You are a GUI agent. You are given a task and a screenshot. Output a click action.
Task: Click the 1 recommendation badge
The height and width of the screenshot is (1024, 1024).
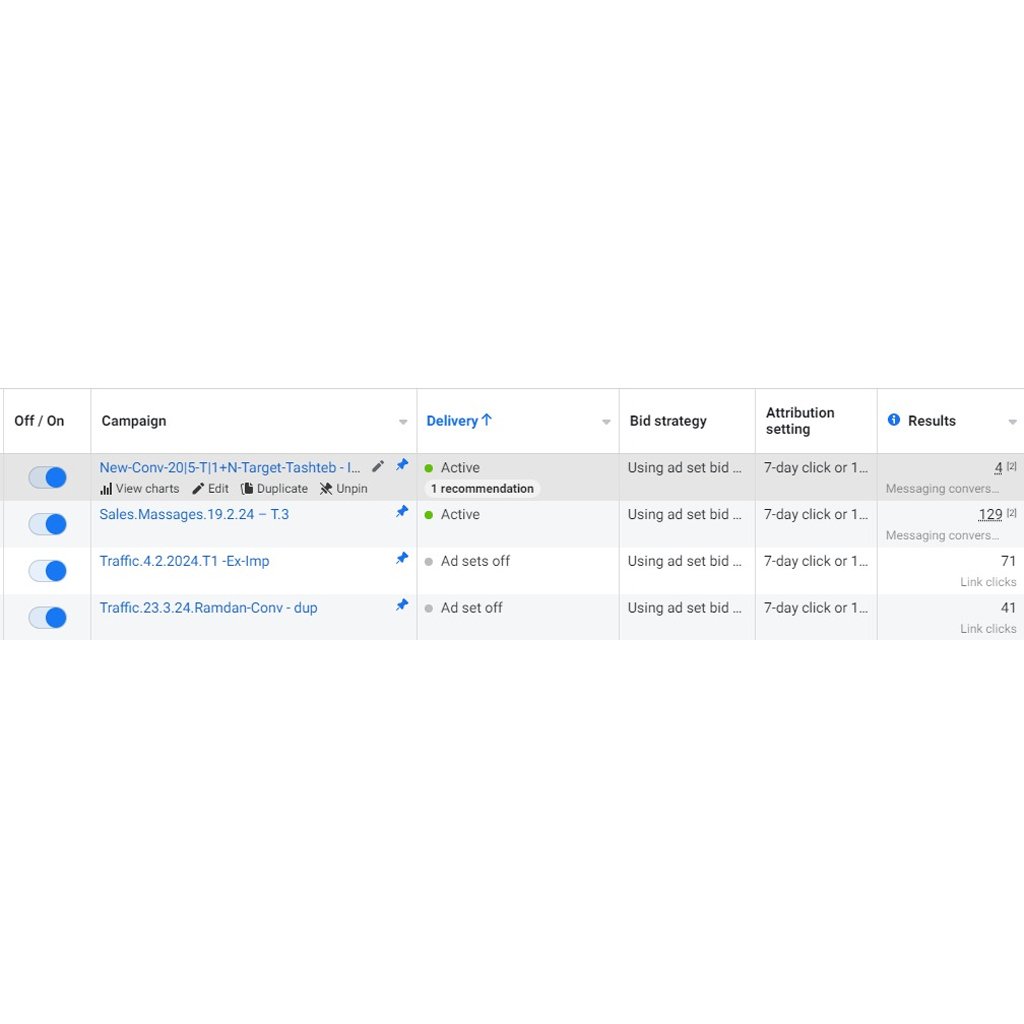pos(482,488)
